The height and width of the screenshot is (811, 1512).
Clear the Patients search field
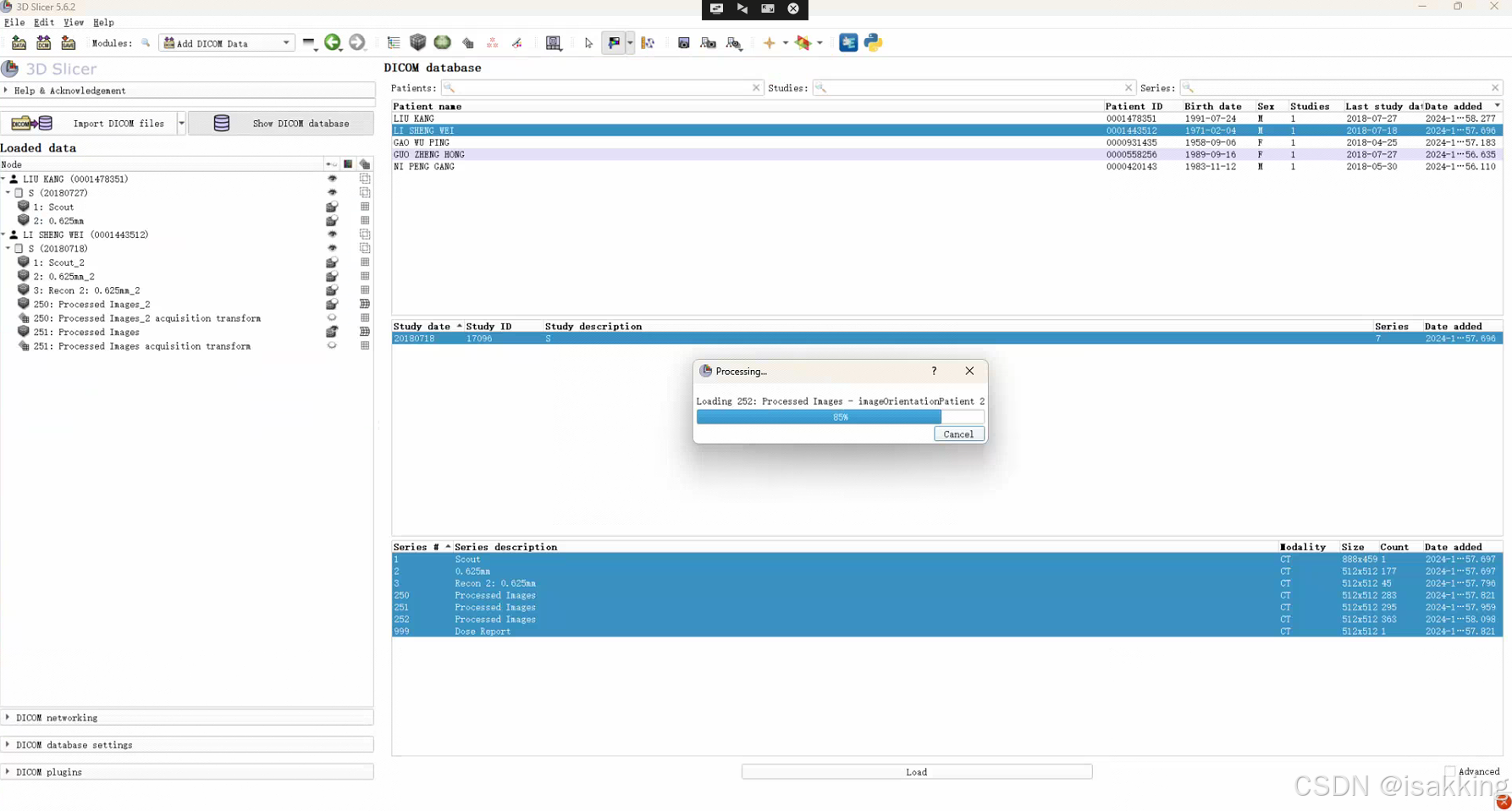tap(756, 88)
